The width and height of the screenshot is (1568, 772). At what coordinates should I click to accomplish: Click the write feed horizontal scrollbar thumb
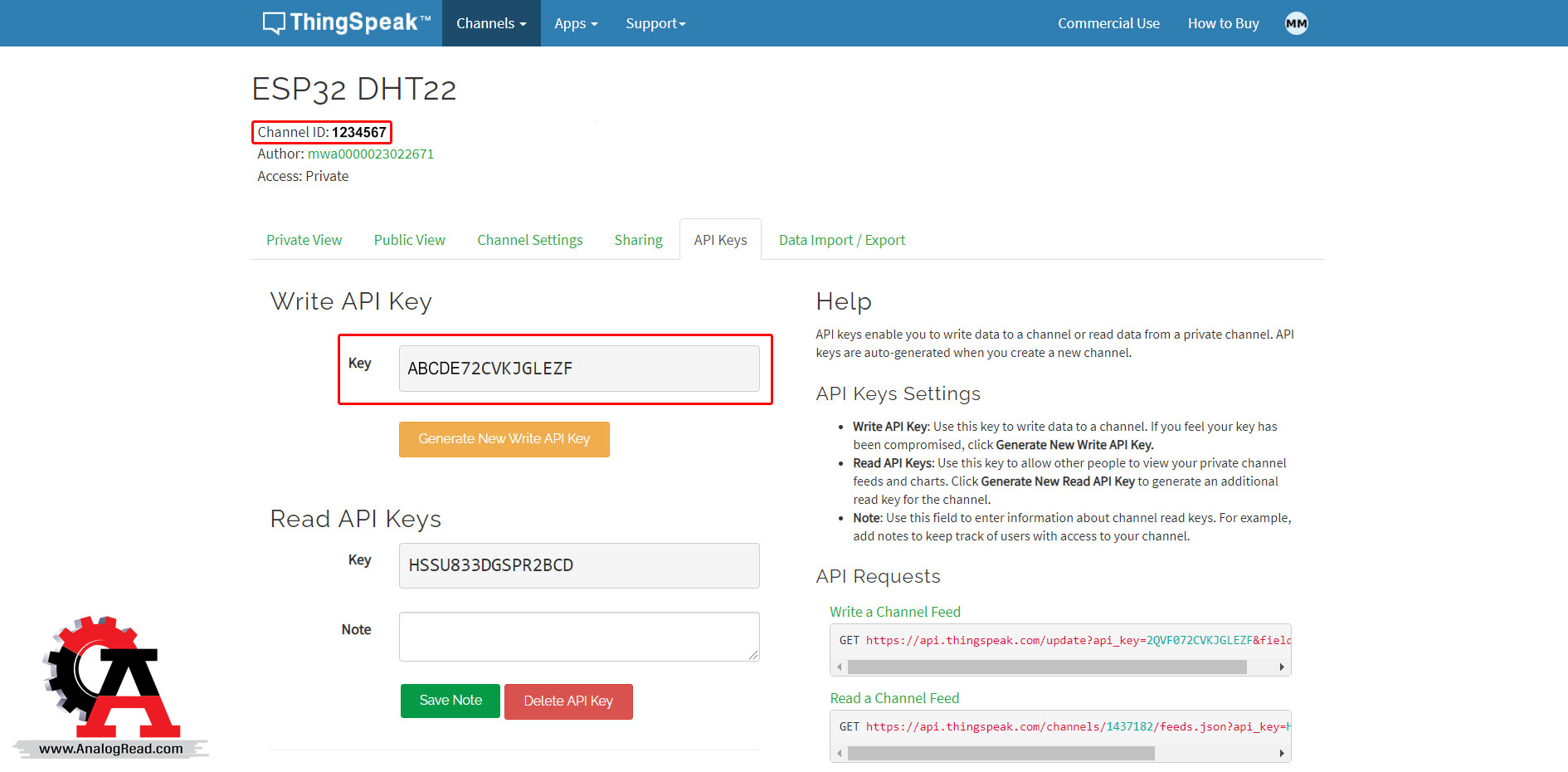1047,667
